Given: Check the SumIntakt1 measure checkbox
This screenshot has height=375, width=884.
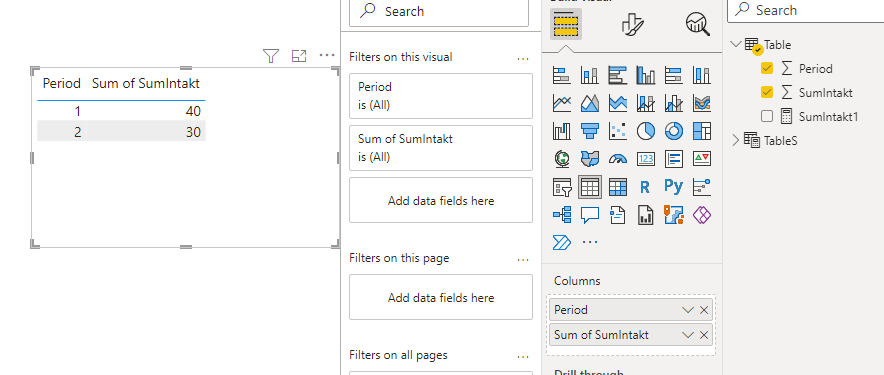Looking at the screenshot, I should tap(767, 116).
